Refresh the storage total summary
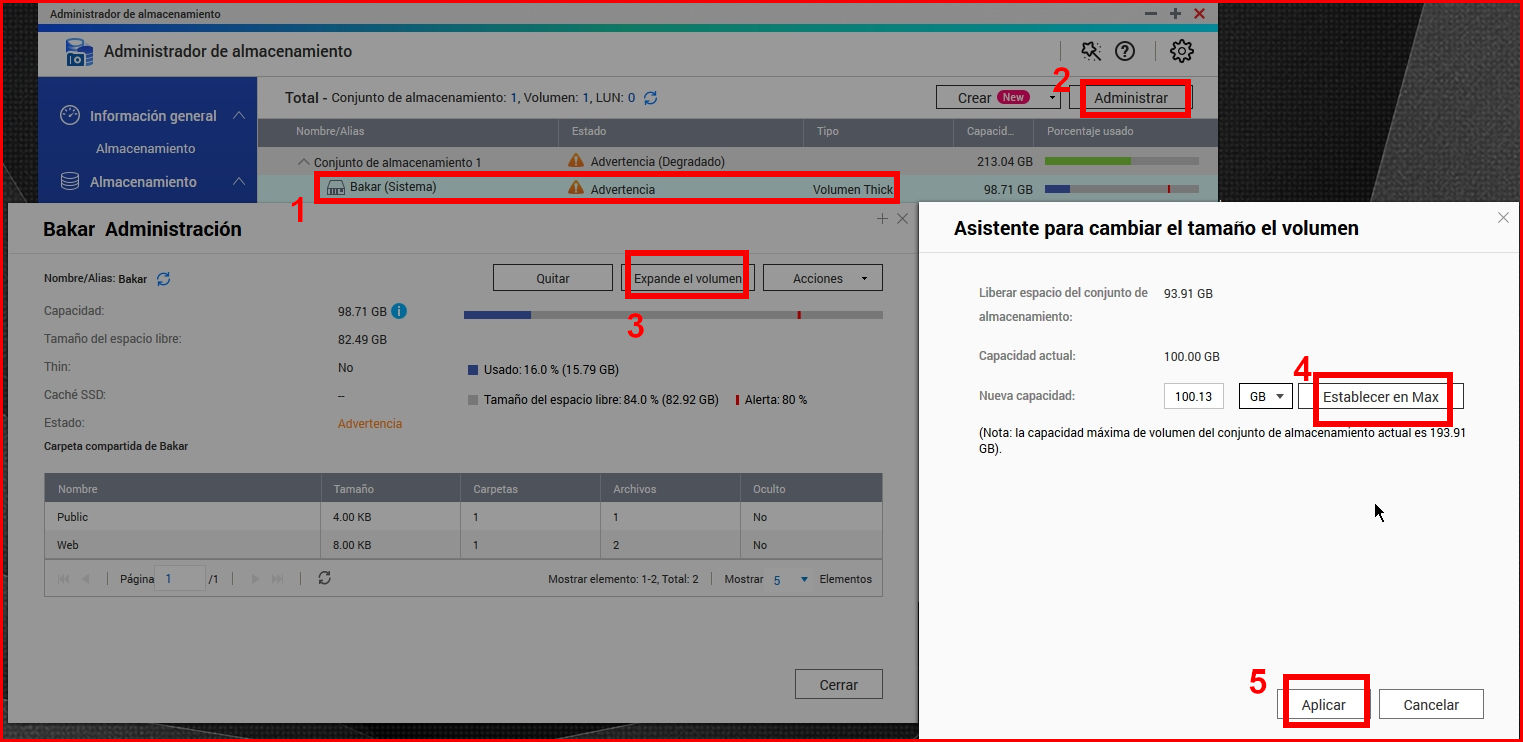Screen dimensions: 1523x742 [651, 98]
